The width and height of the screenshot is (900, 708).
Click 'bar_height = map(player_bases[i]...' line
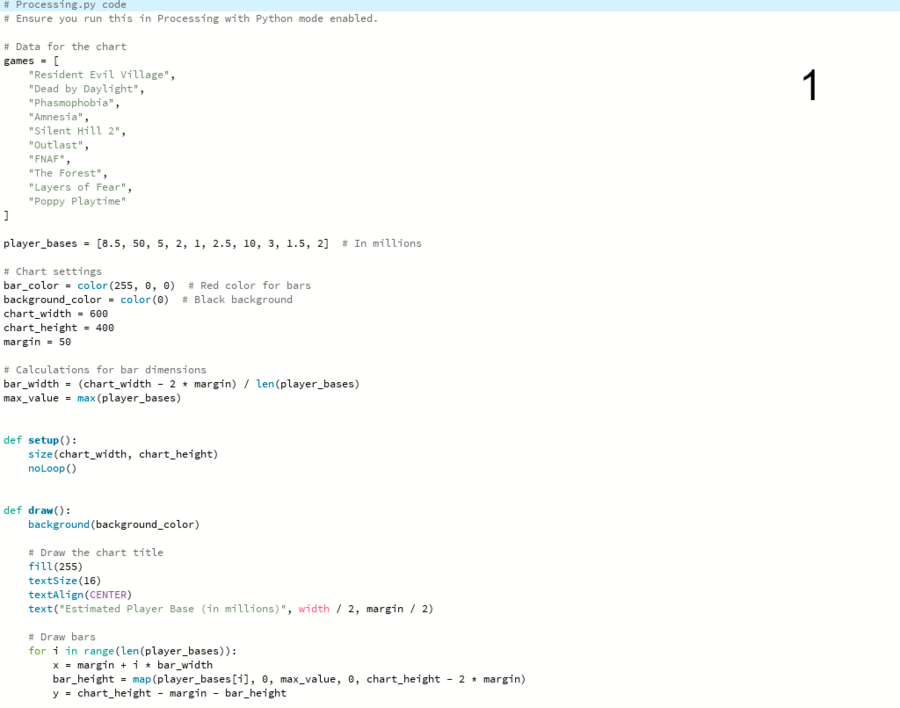289,679
